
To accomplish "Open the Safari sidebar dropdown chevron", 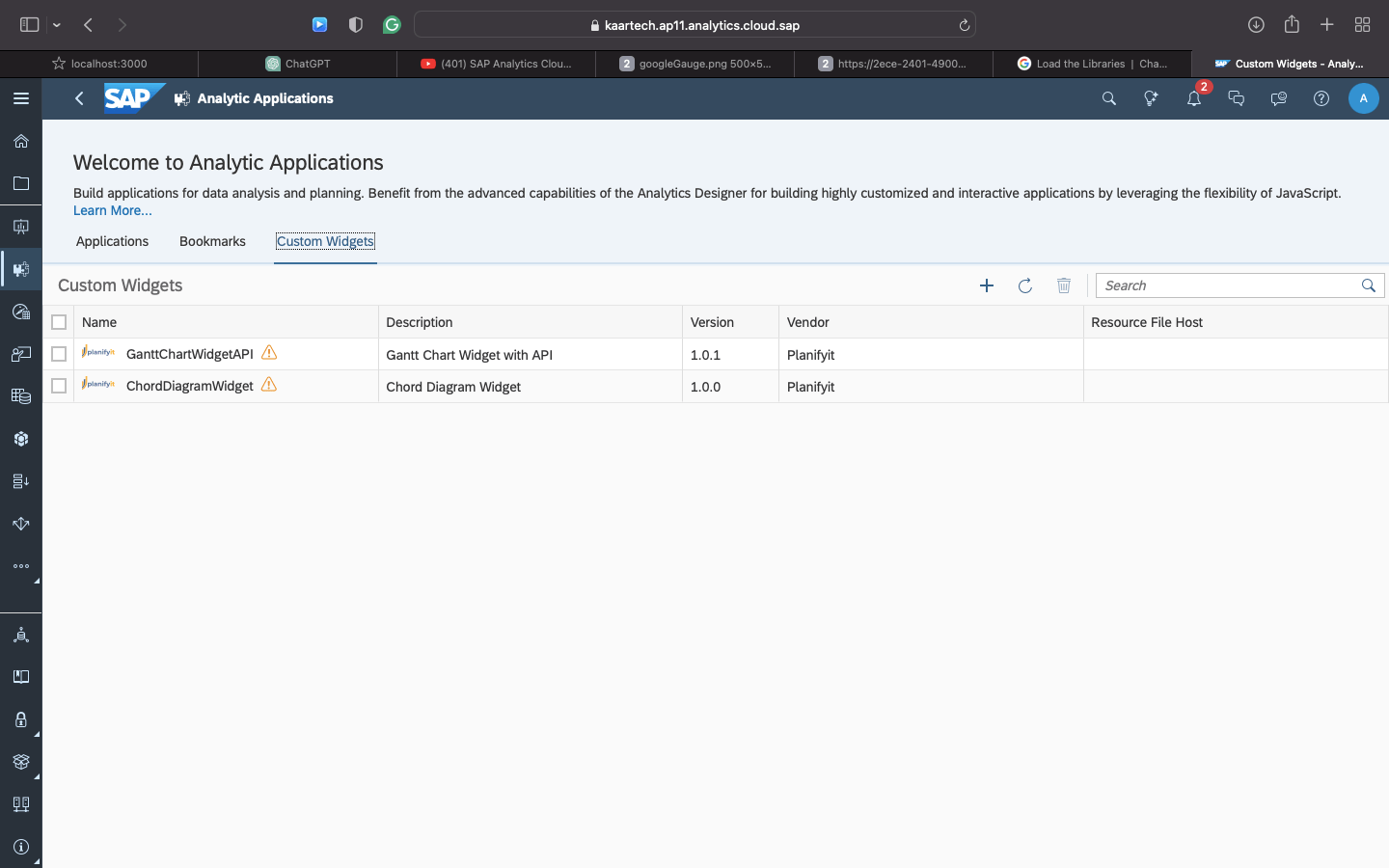I will pyautogui.click(x=56, y=24).
